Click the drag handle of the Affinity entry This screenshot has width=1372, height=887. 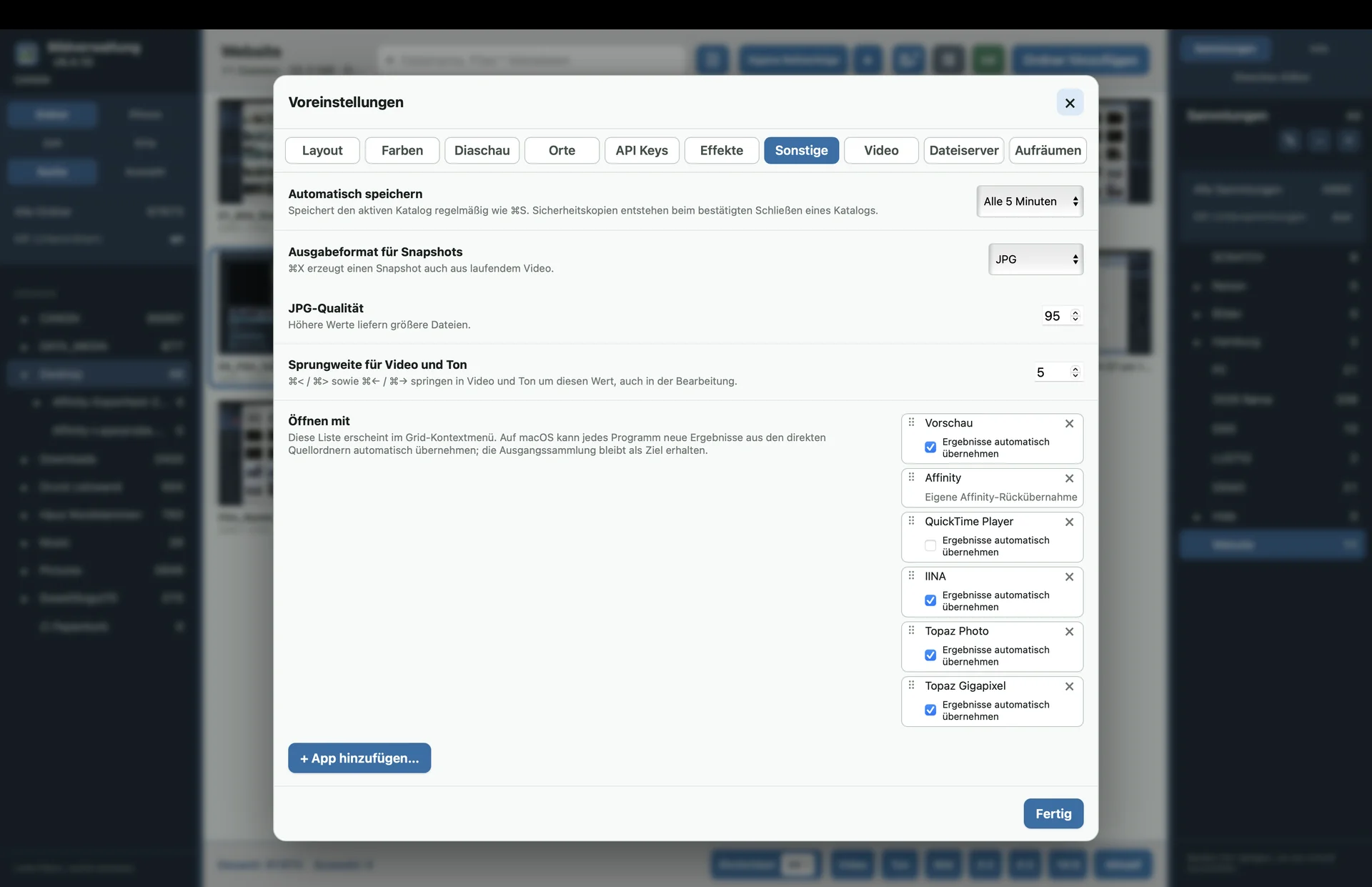tap(911, 477)
